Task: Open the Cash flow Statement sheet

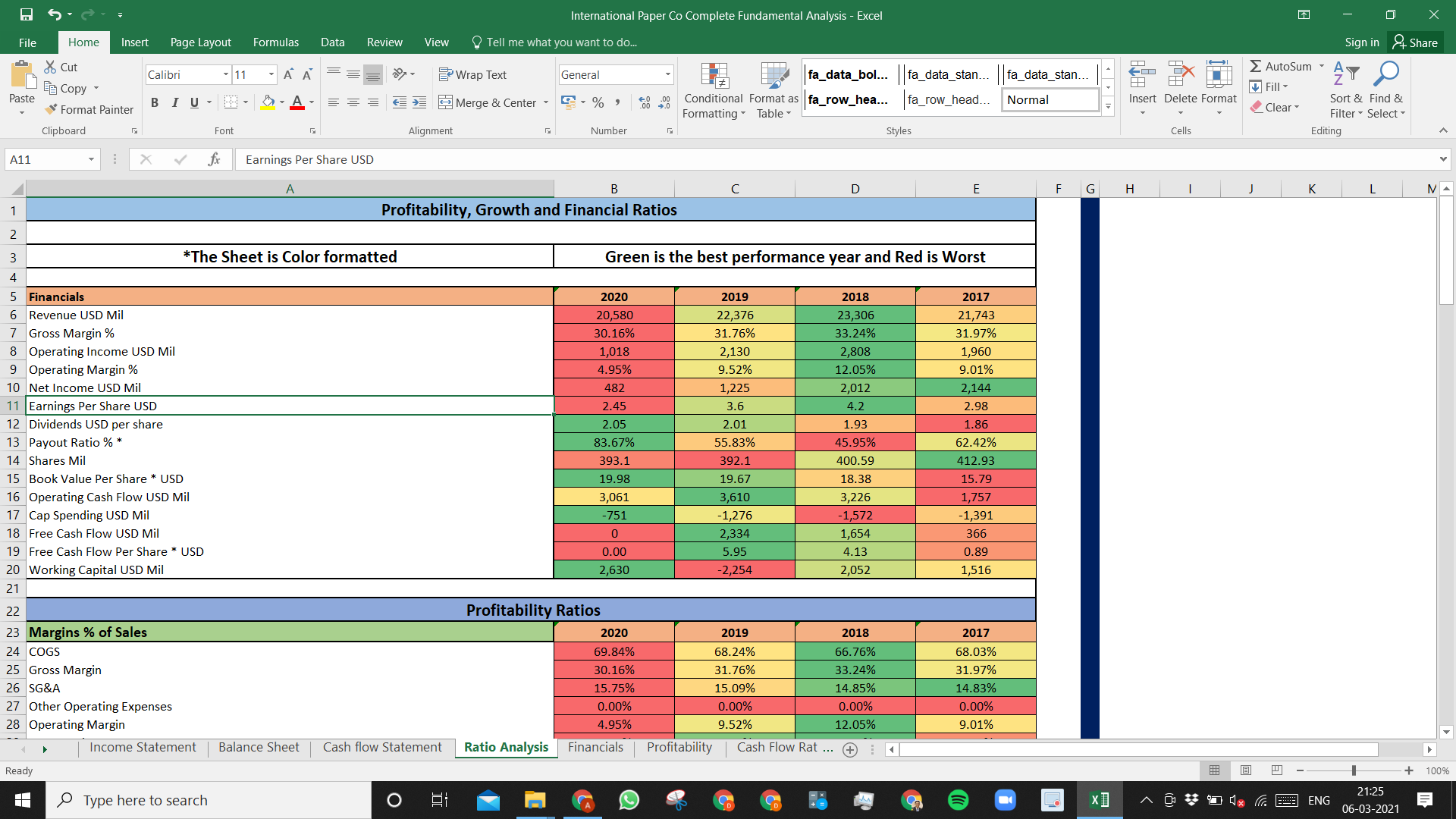Action: (x=382, y=748)
